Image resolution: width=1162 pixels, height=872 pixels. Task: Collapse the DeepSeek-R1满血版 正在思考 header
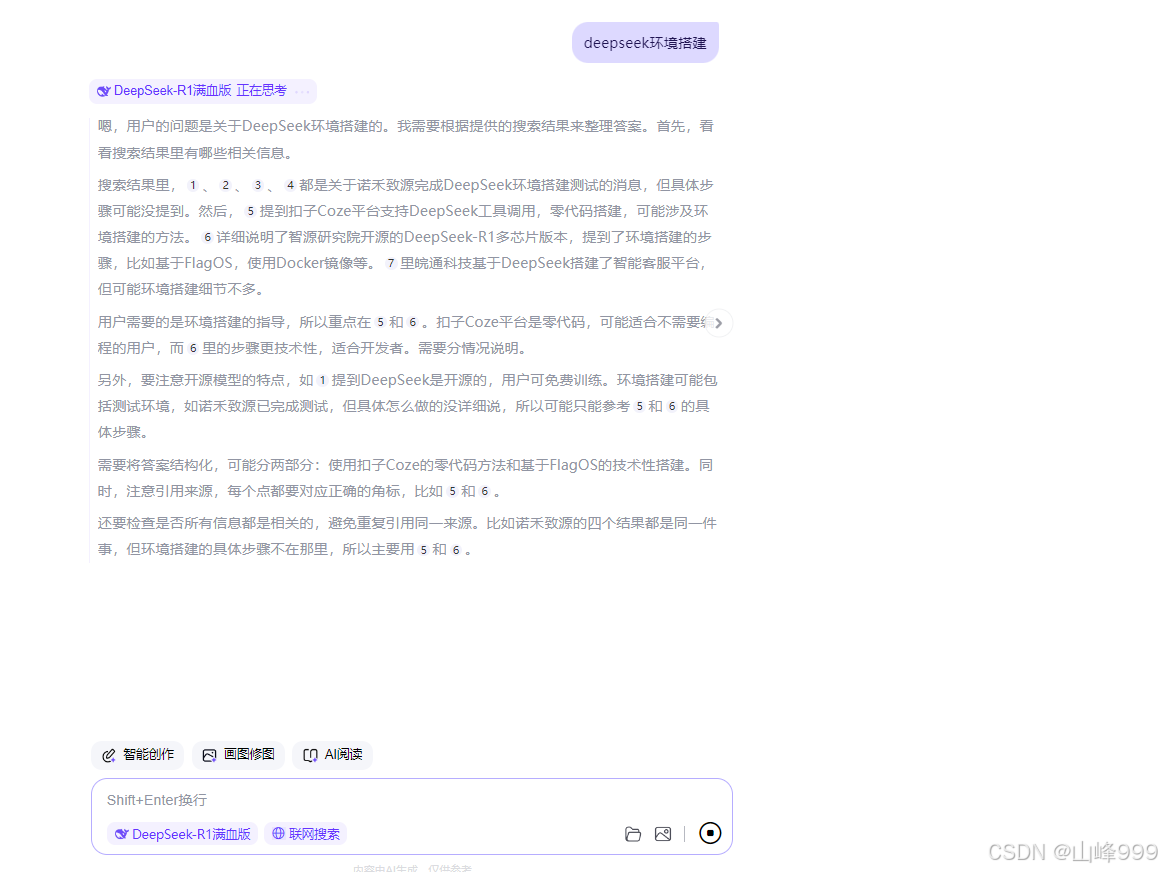pyautogui.click(x=202, y=91)
